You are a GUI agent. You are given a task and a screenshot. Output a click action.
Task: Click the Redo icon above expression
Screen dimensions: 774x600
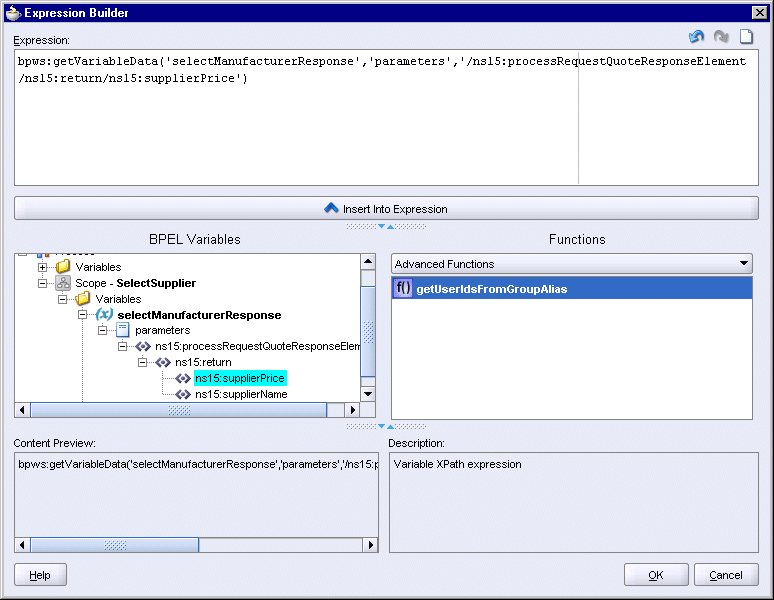pos(721,37)
